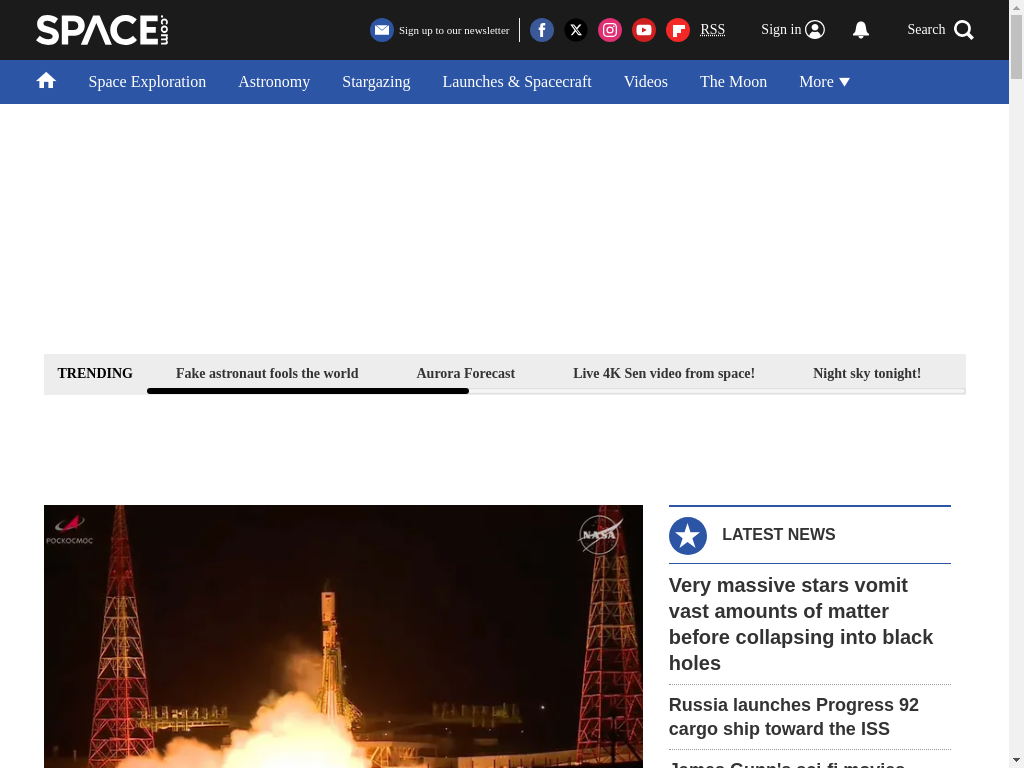The image size is (1024, 768).
Task: Click the user profile icon
Action: point(815,30)
